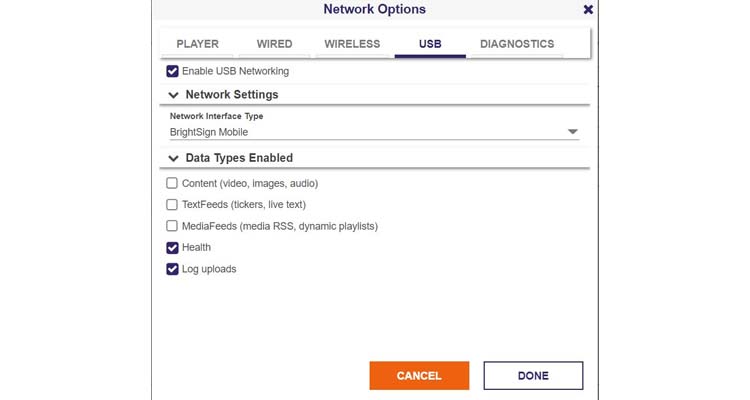The height and width of the screenshot is (400, 750).
Task: Check the TextFeeds checkbox
Action: pos(172,205)
